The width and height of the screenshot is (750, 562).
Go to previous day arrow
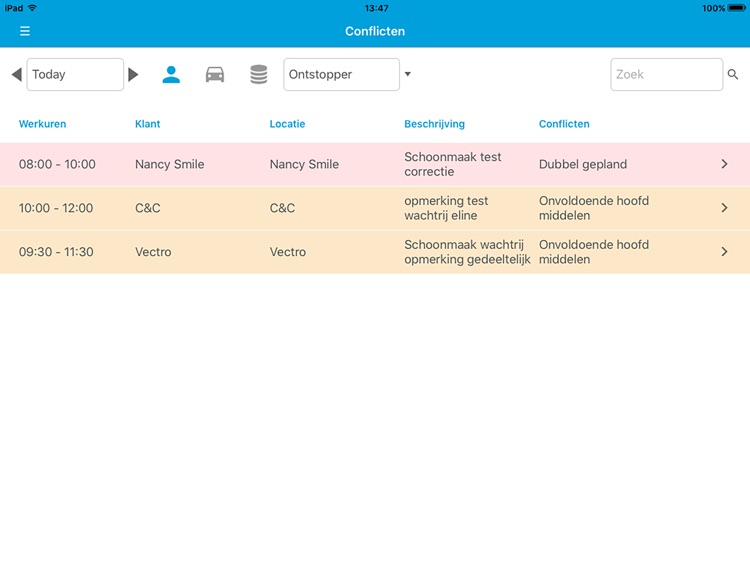(x=17, y=75)
